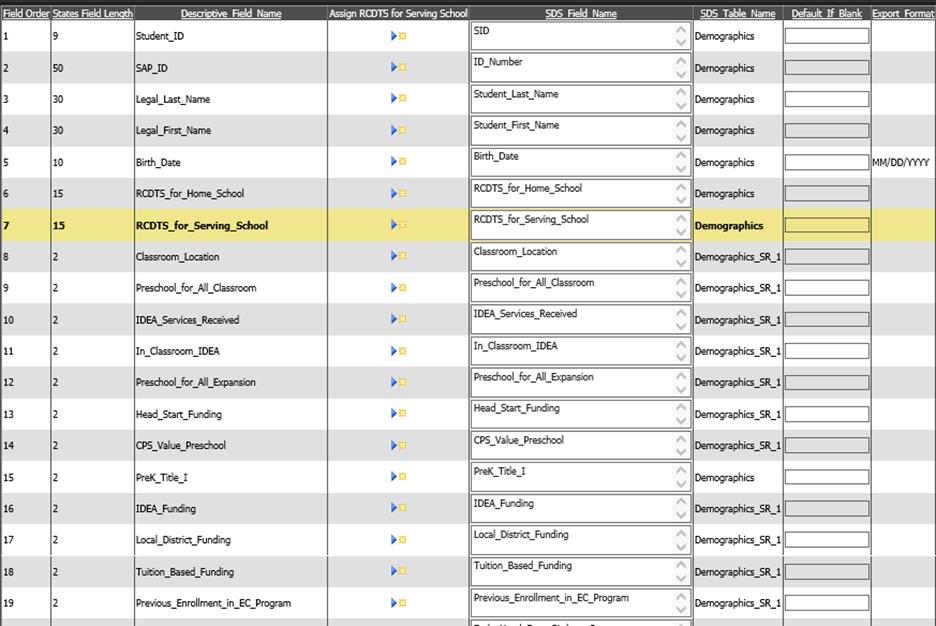Click the Birth_Date SDS field name text box
Screen dimensions: 936x626
point(572,162)
